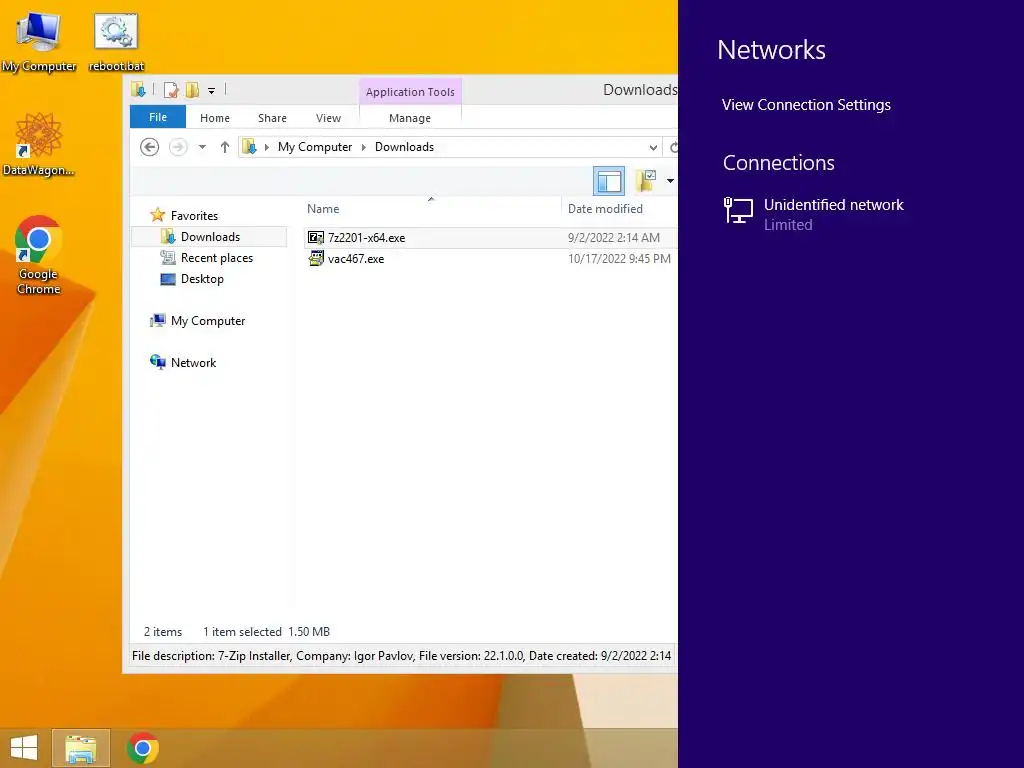Open the Windows Start button
This screenshot has width=1024, height=768.
tap(24, 748)
